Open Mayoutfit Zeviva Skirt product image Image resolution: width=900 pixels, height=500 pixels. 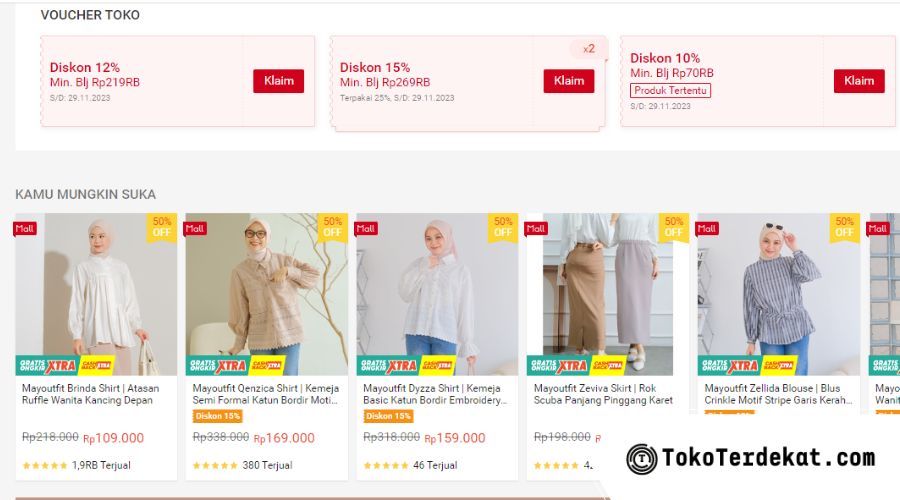tap(608, 294)
